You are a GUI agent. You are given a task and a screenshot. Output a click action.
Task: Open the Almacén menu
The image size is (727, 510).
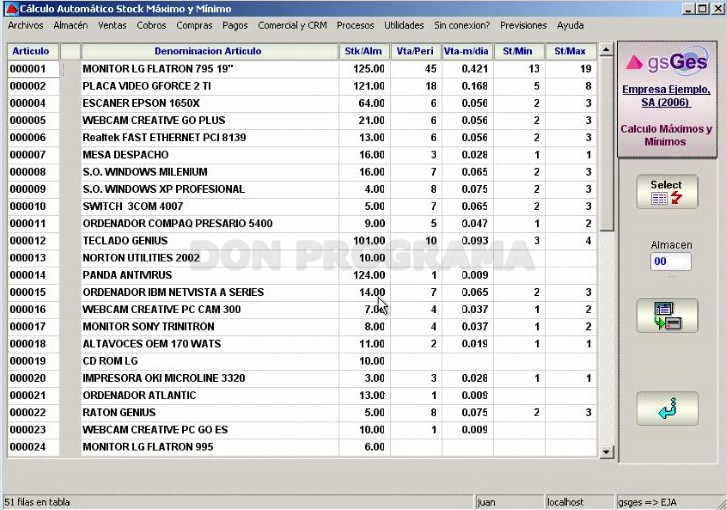point(70,26)
